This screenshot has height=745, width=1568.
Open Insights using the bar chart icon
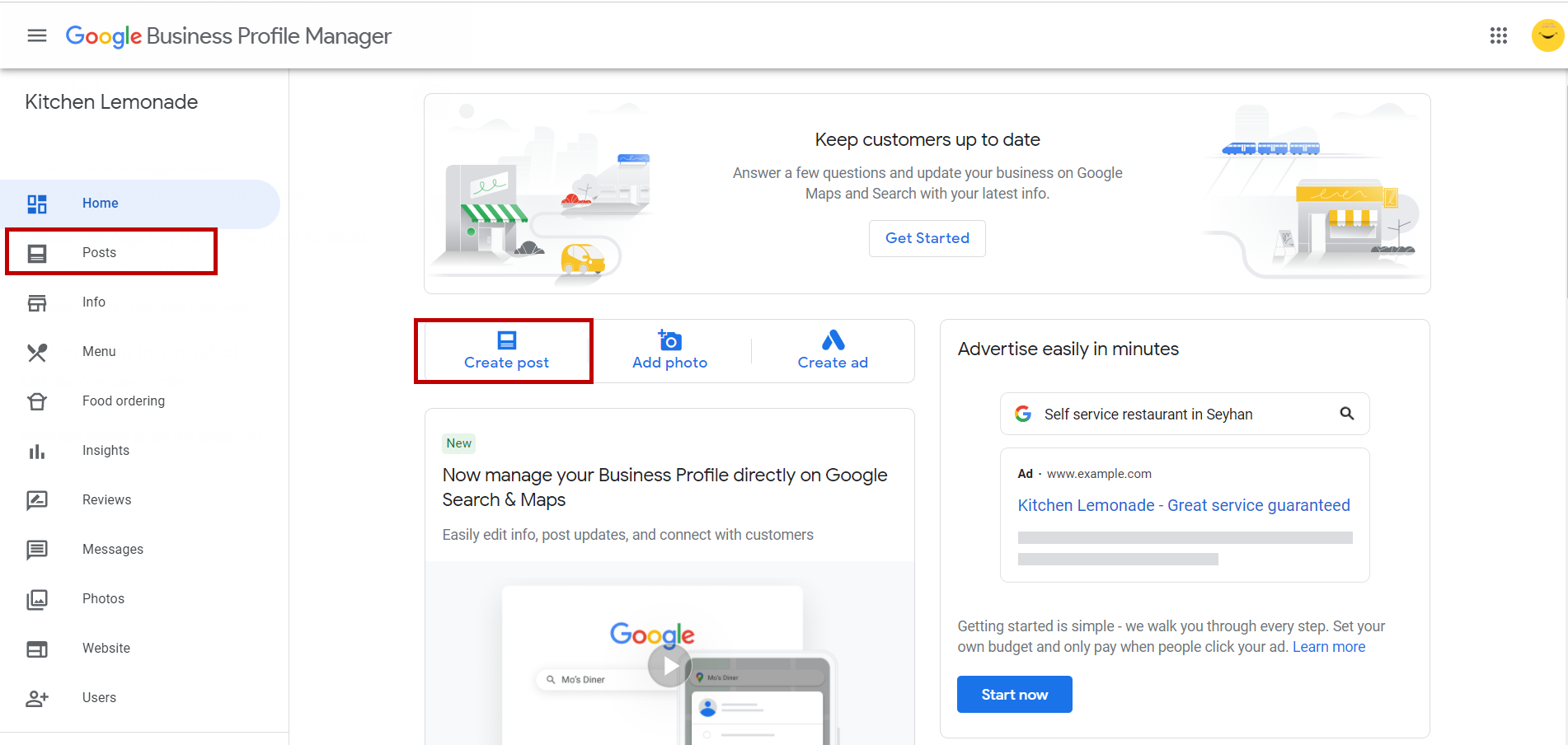pos(37,451)
